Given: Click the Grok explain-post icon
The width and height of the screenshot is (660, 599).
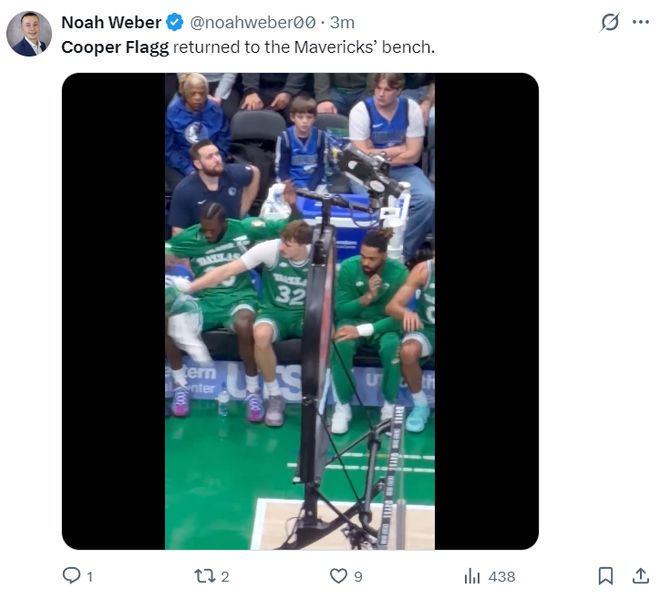Looking at the screenshot, I should point(609,22).
